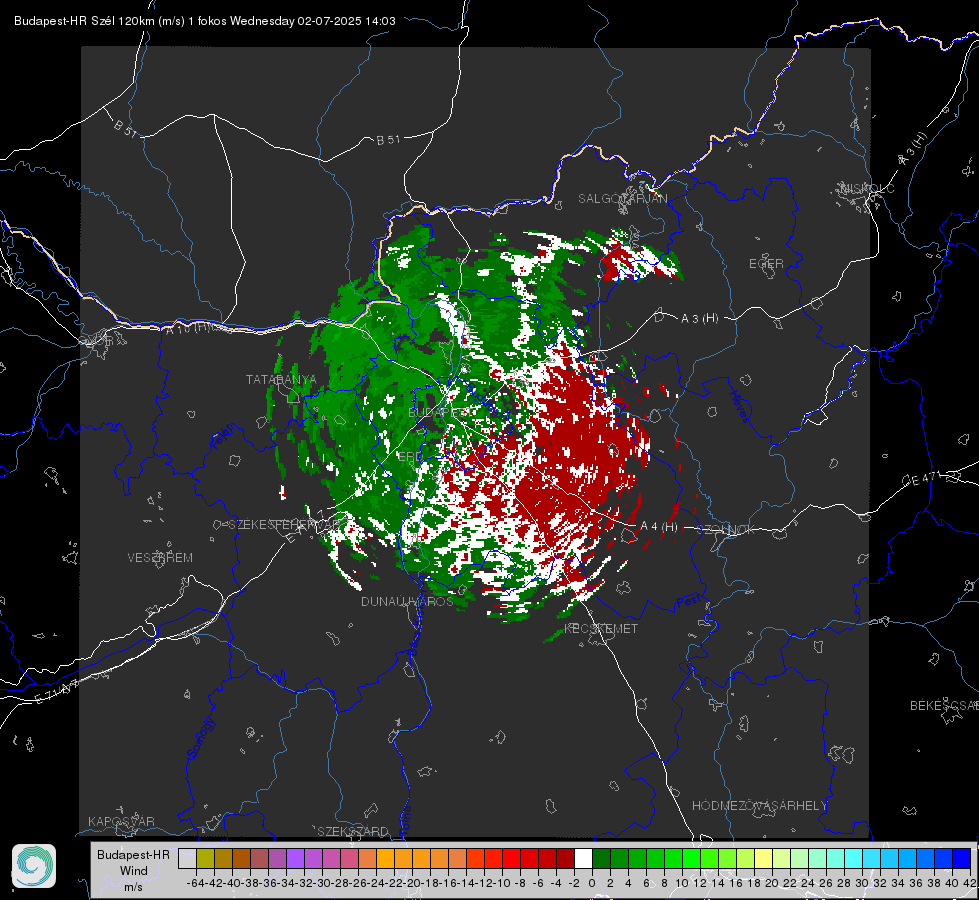
Task: Click the BÉKÉSCSABA city label
Action: [x=944, y=706]
